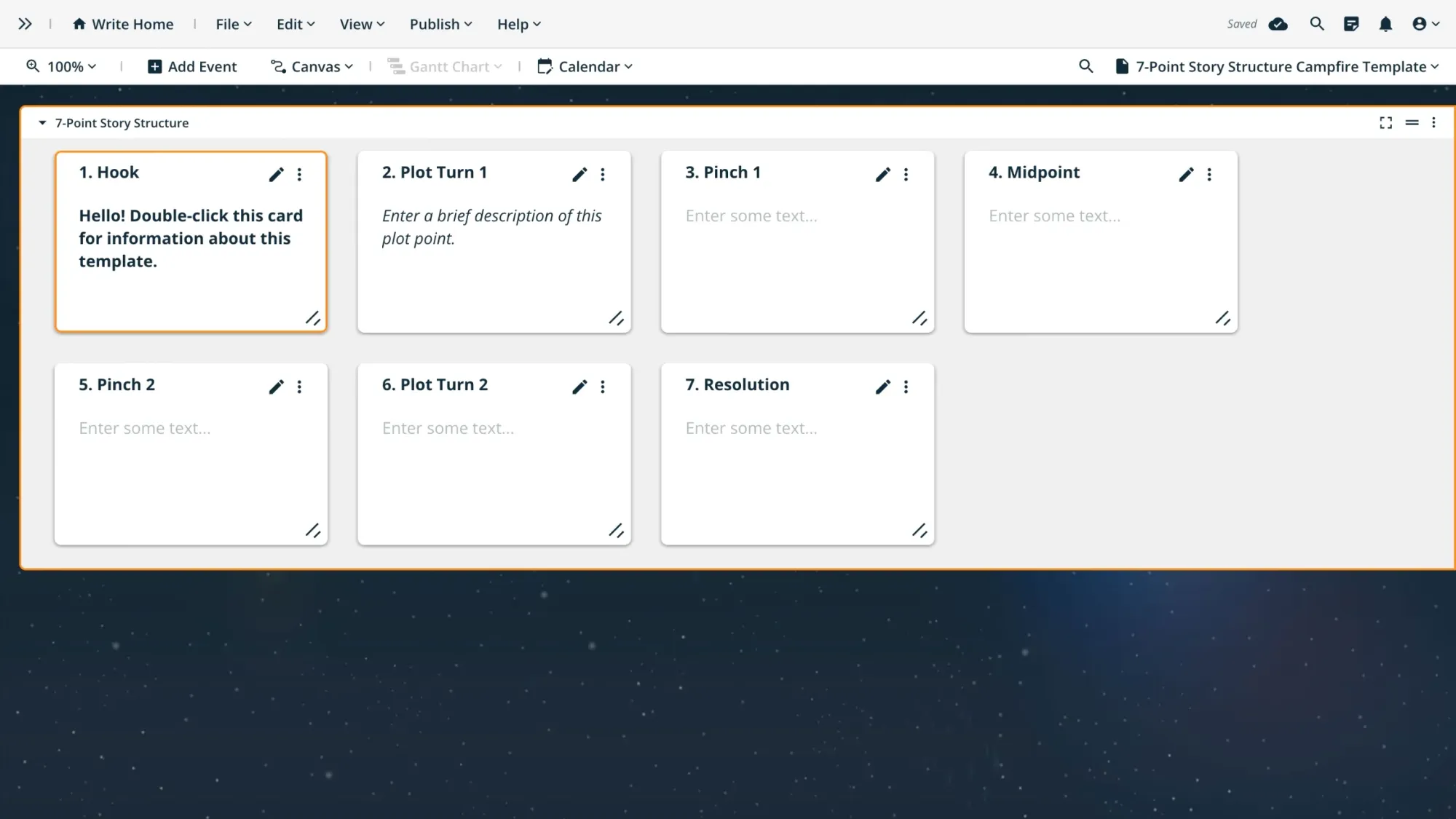Edit the 1. Hook card
This screenshot has height=819, width=1456.
(x=276, y=174)
